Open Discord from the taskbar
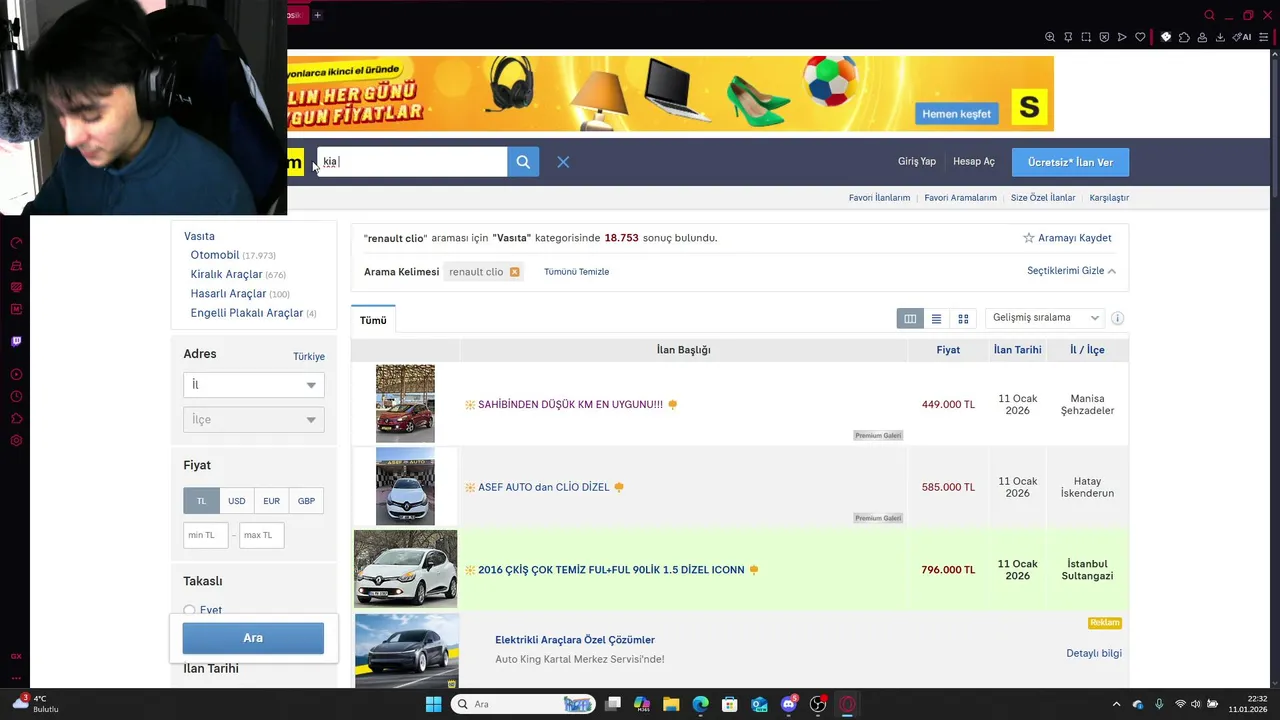Viewport: 1280px width, 720px height. [789, 704]
